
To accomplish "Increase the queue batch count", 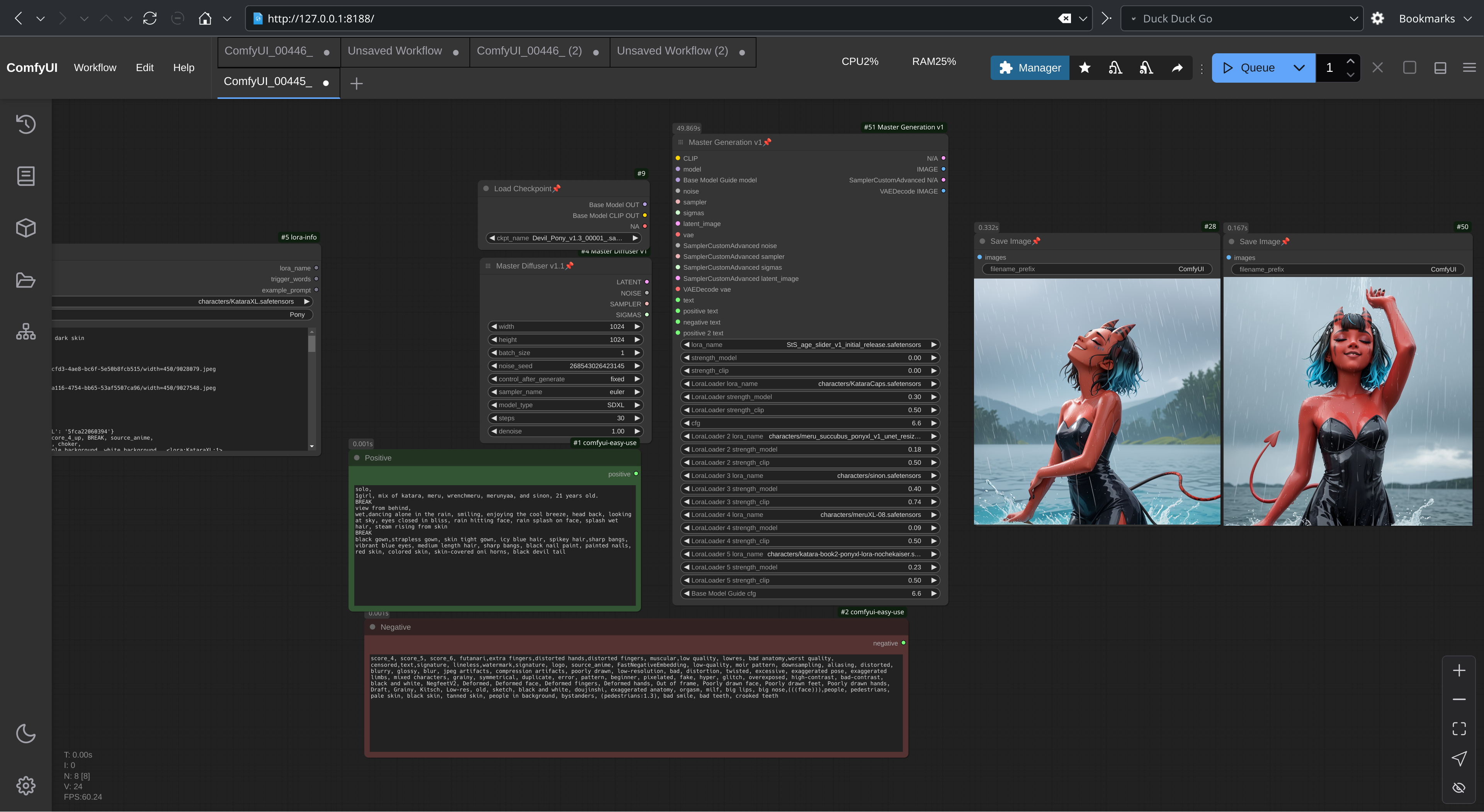I will point(1350,61).
